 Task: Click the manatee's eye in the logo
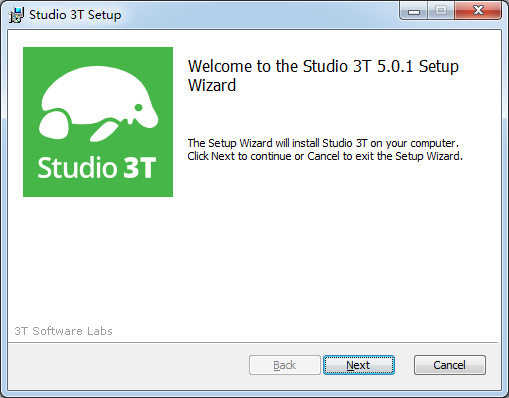pos(139,107)
